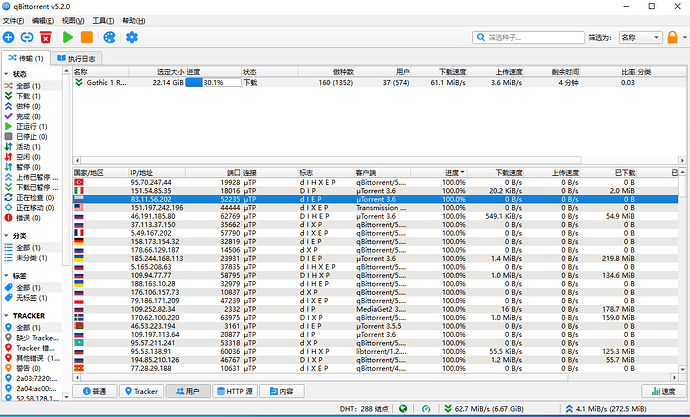Click the MediaGet2 client cell

tap(382, 309)
